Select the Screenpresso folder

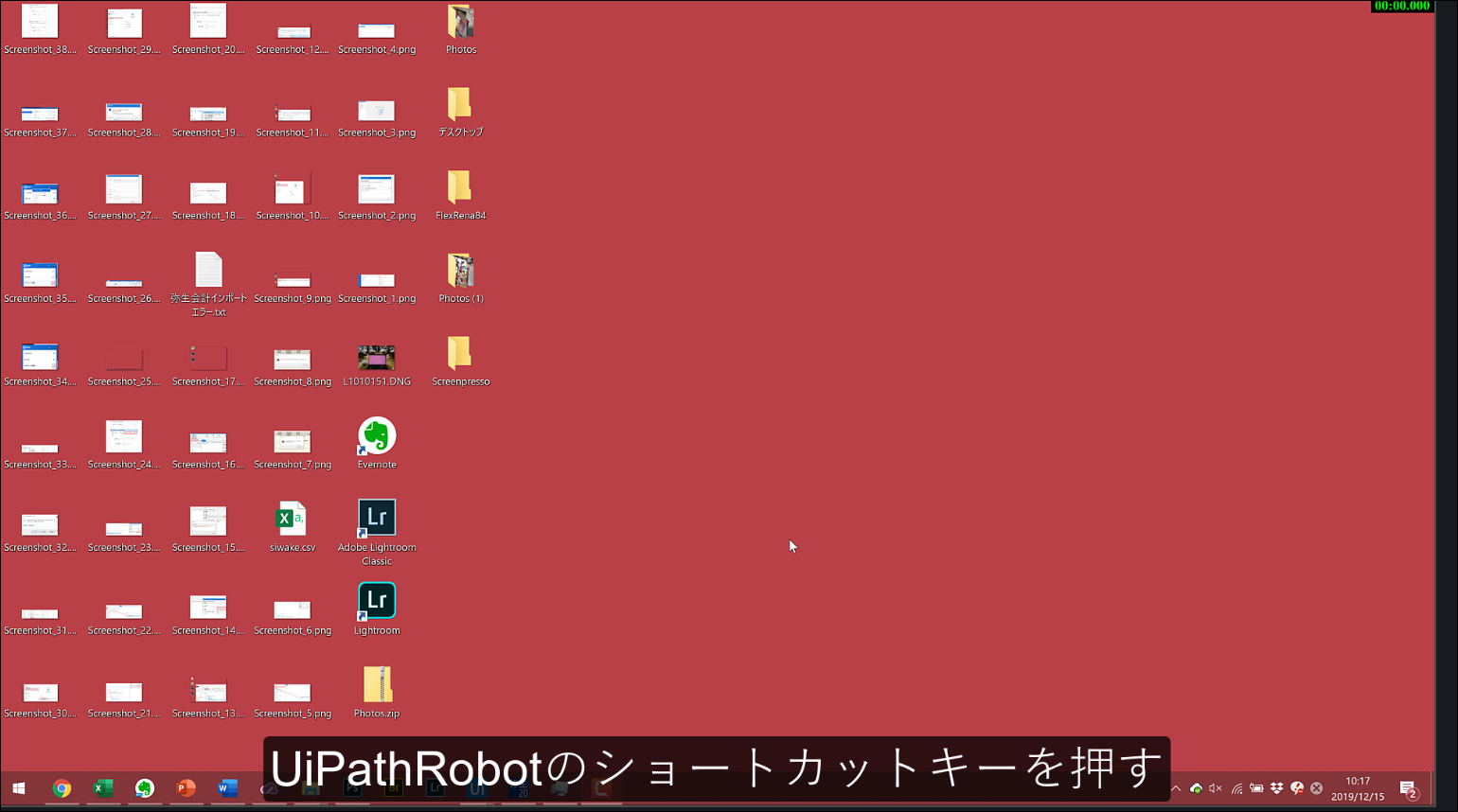pos(461,361)
